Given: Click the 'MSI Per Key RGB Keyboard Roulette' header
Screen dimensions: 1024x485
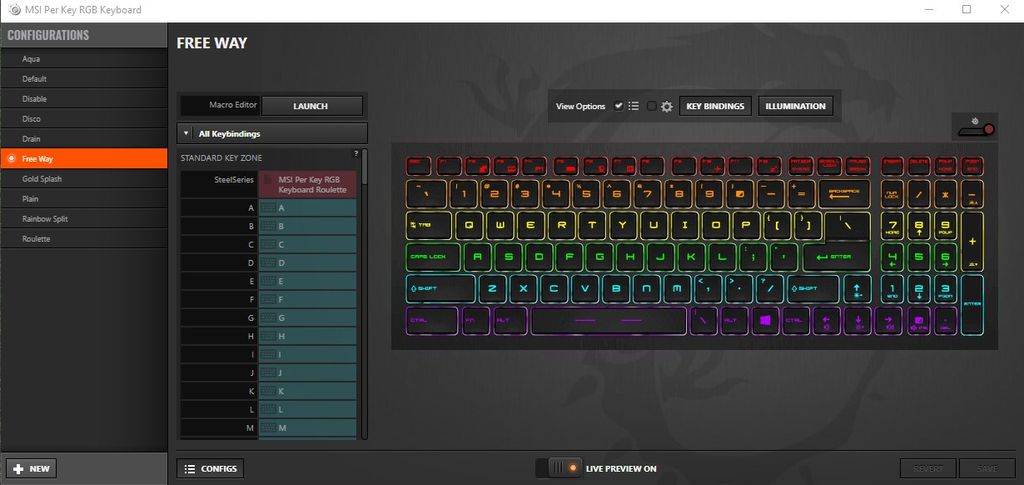Looking at the screenshot, I should tap(308, 185).
